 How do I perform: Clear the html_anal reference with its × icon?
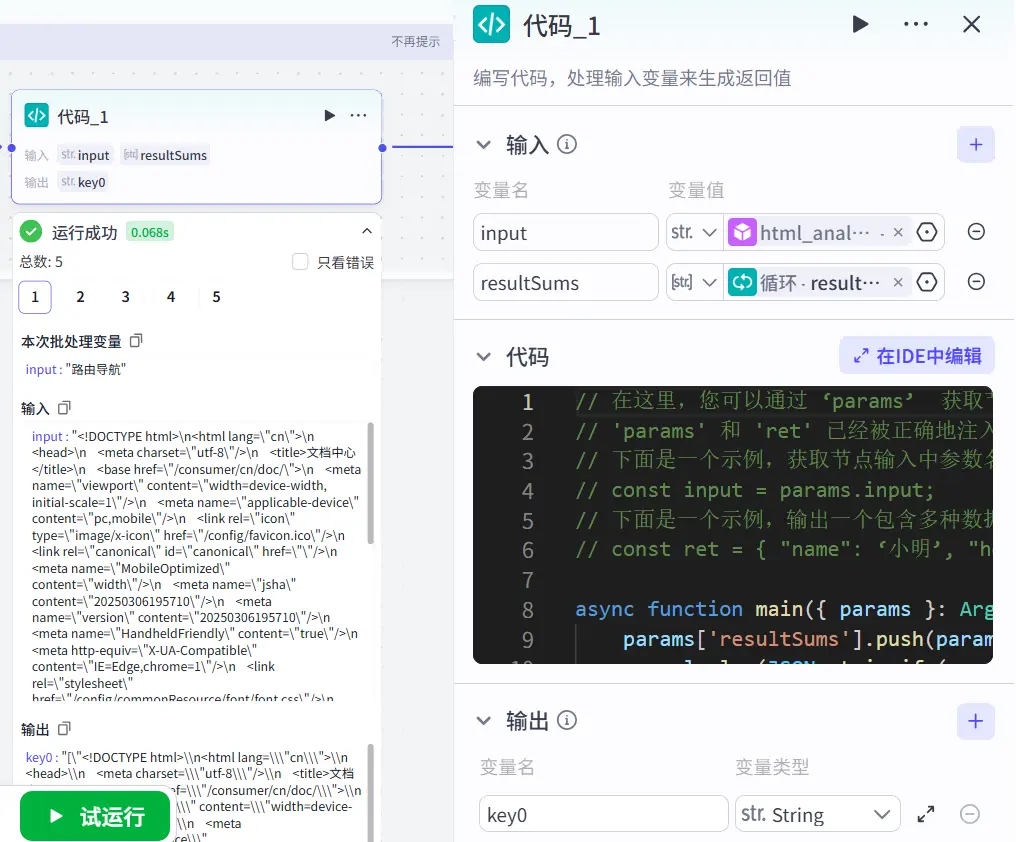pos(897,231)
